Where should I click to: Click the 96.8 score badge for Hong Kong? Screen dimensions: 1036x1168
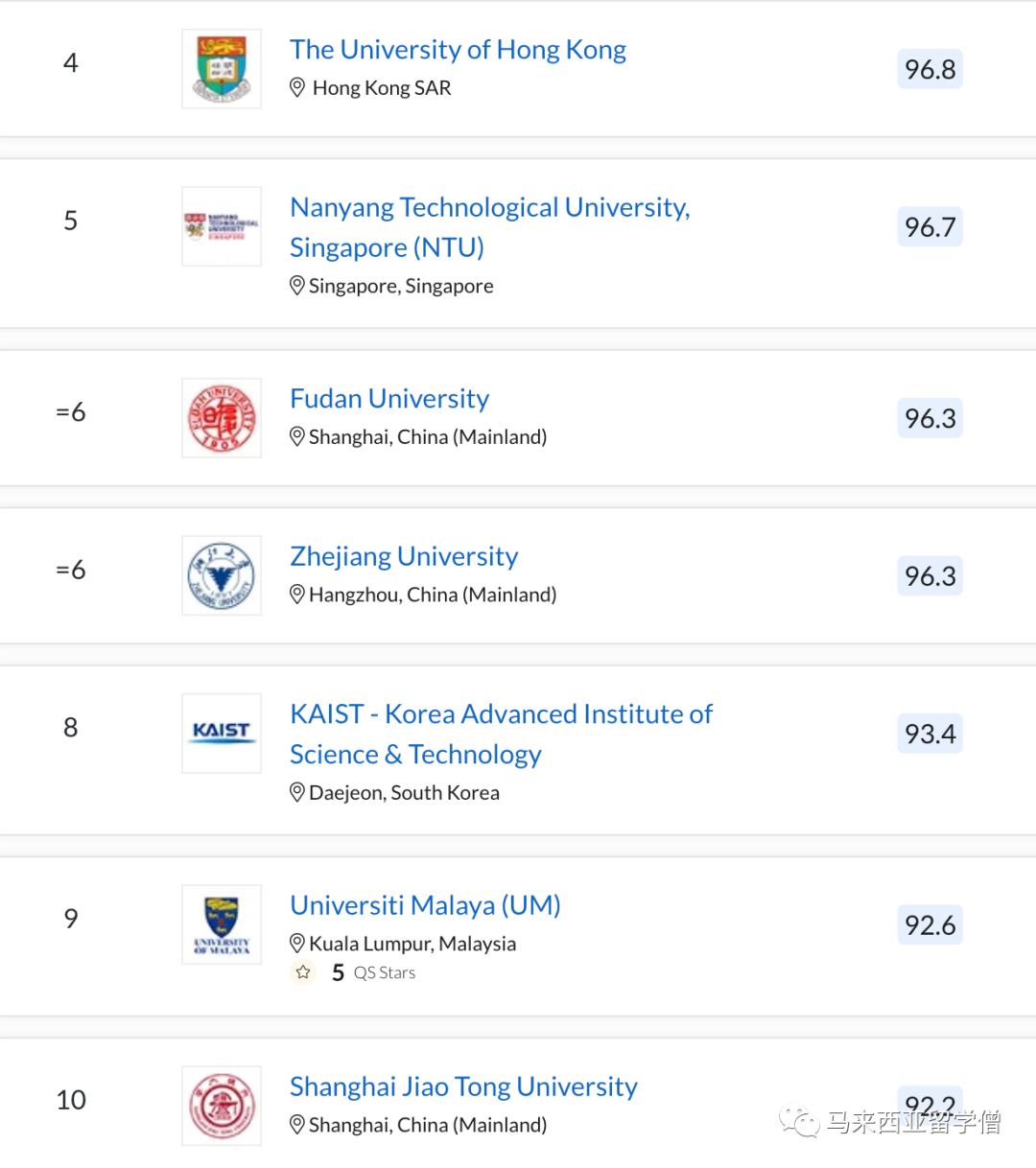928,68
